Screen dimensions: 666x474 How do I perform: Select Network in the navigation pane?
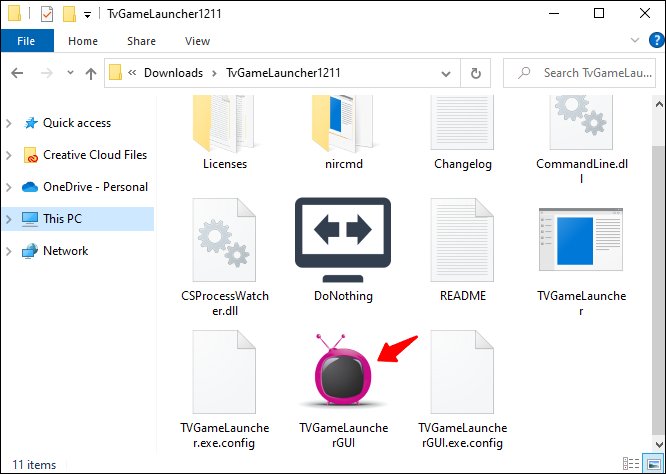click(65, 251)
